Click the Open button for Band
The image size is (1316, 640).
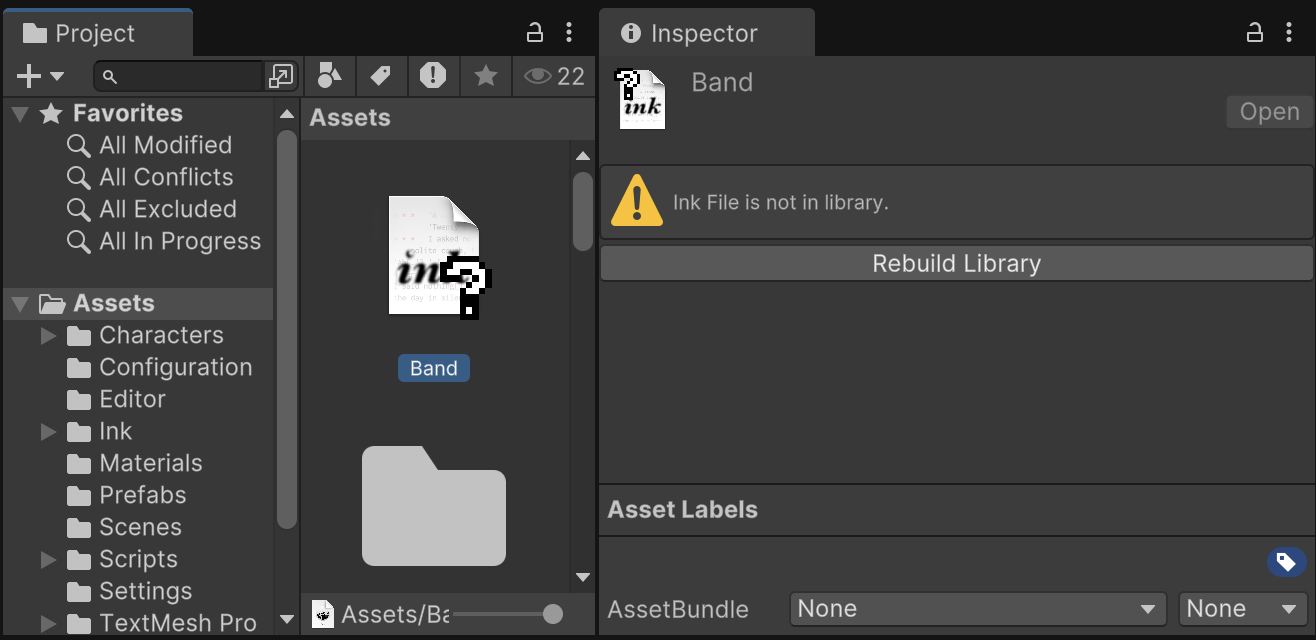[1269, 112]
